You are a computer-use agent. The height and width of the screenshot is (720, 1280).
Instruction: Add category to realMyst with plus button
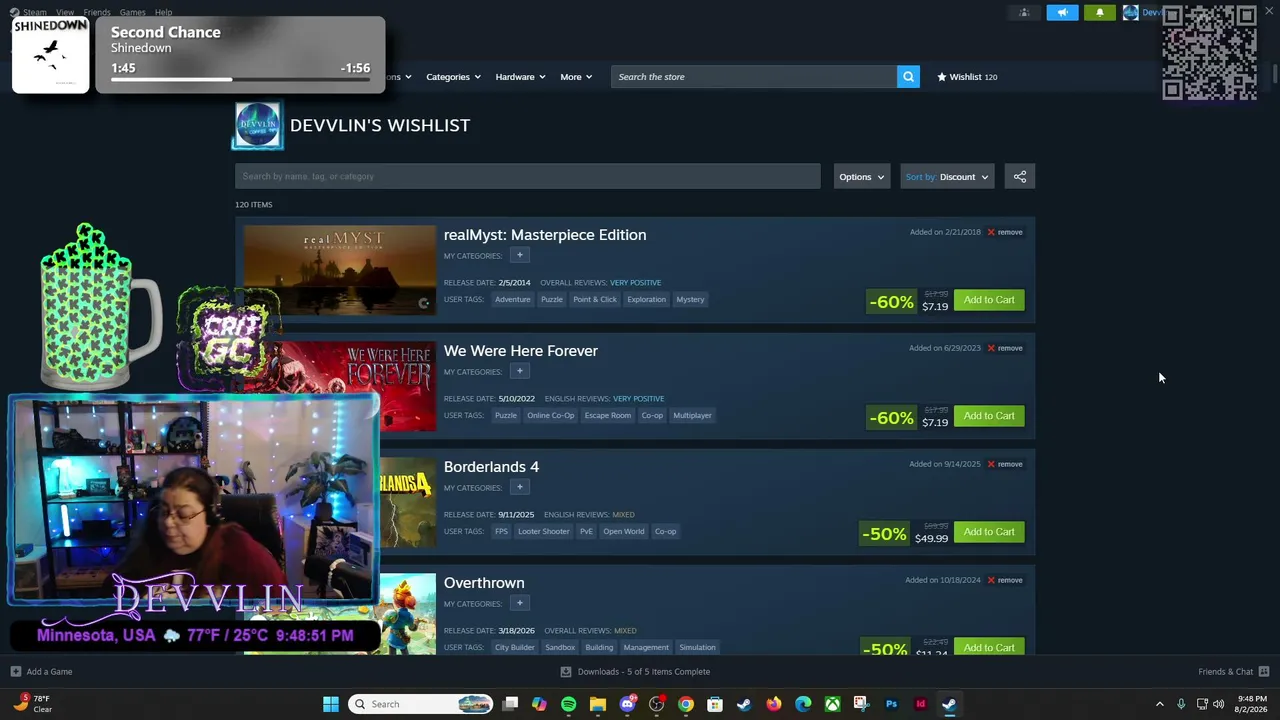(x=519, y=255)
